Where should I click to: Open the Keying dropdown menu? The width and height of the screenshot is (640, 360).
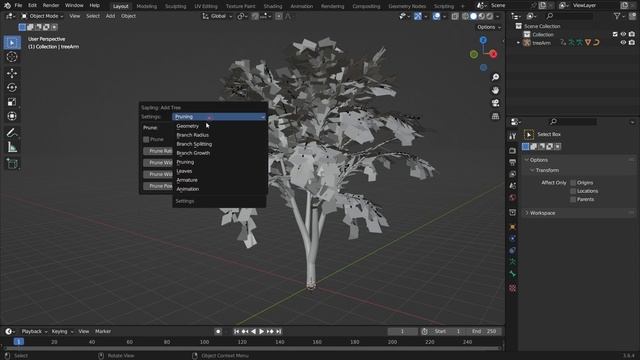62,331
